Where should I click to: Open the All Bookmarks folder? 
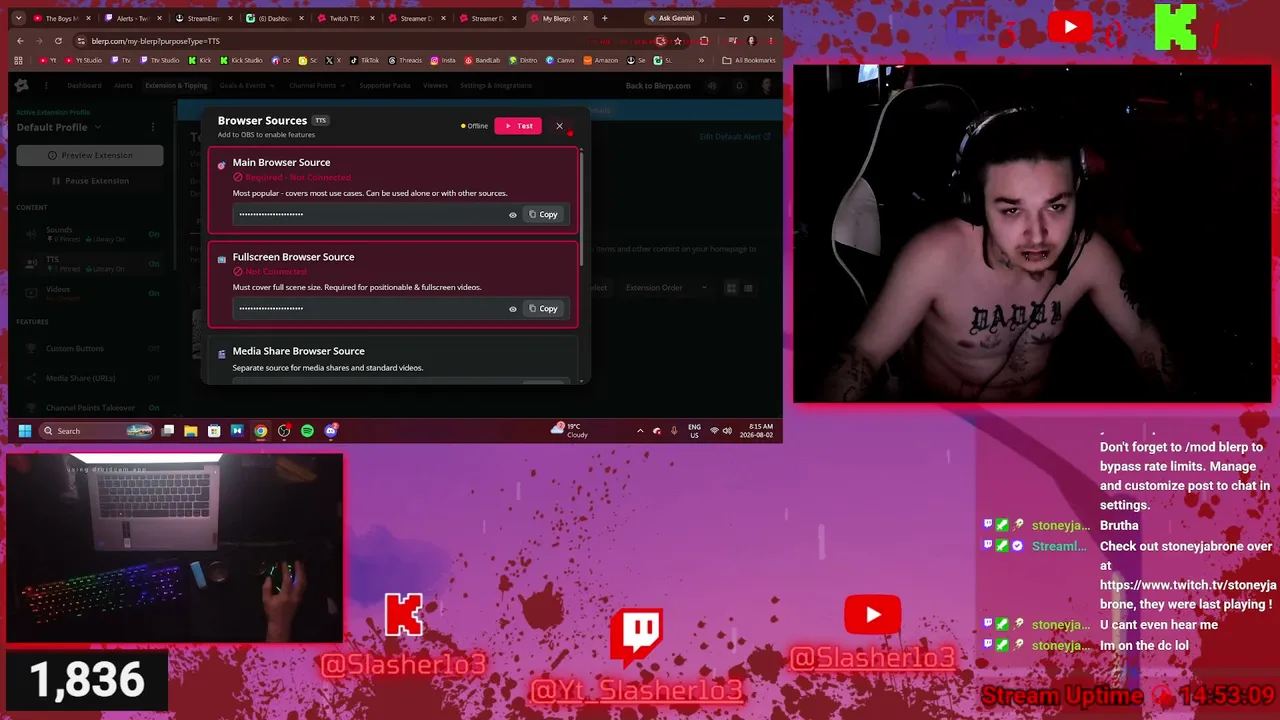pyautogui.click(x=750, y=60)
